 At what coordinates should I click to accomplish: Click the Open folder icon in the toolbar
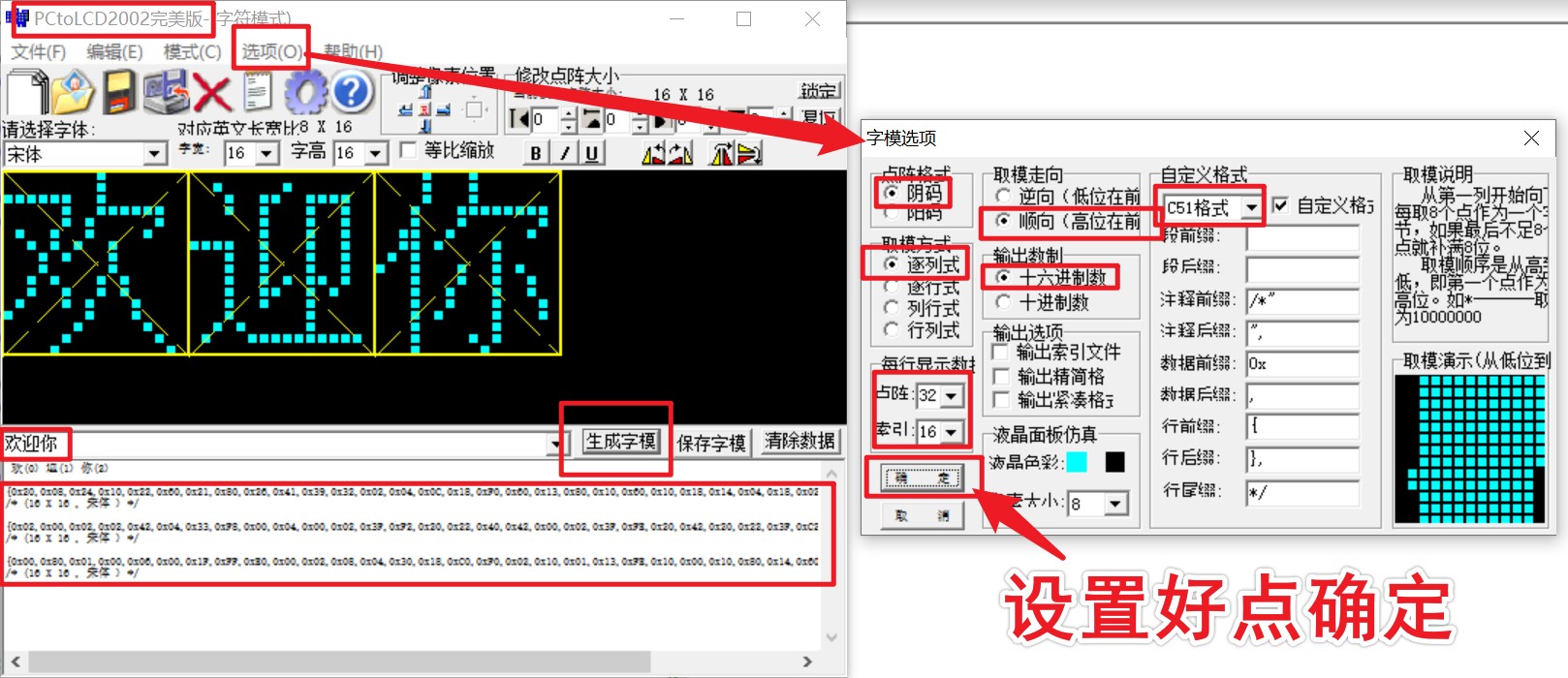(74, 92)
